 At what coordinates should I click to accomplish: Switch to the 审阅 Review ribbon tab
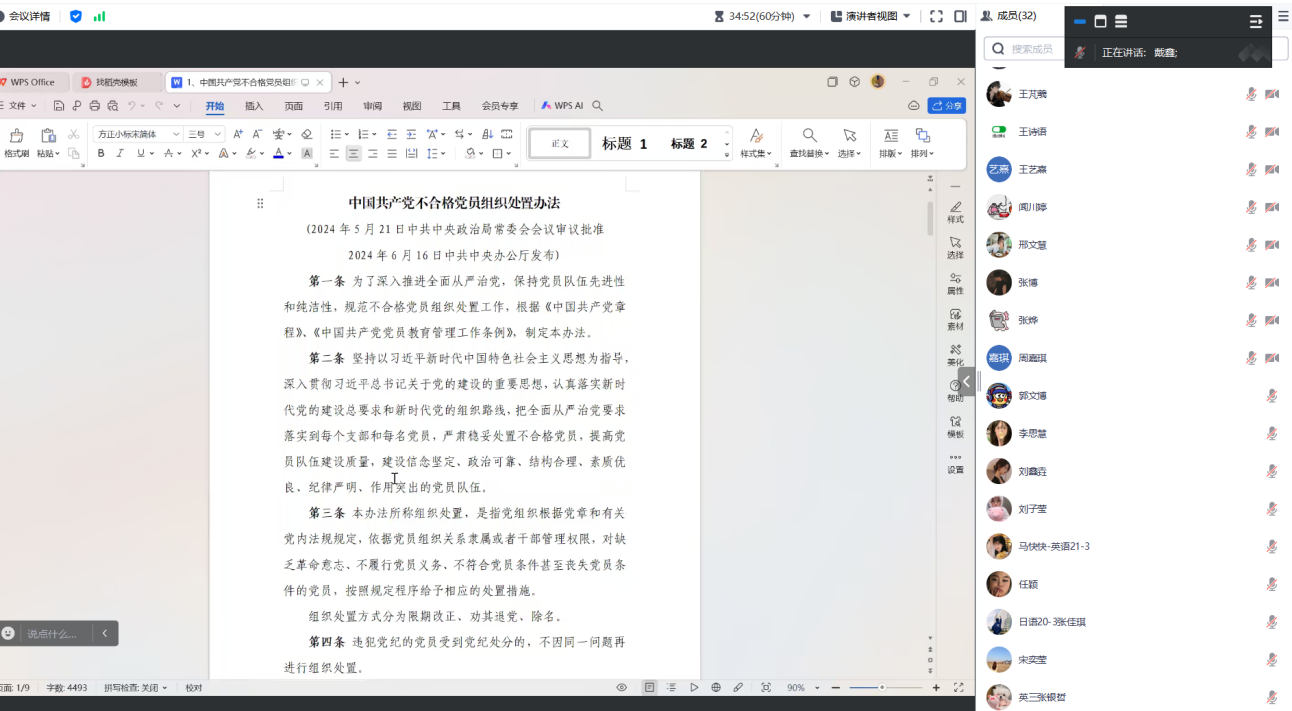pyautogui.click(x=372, y=106)
